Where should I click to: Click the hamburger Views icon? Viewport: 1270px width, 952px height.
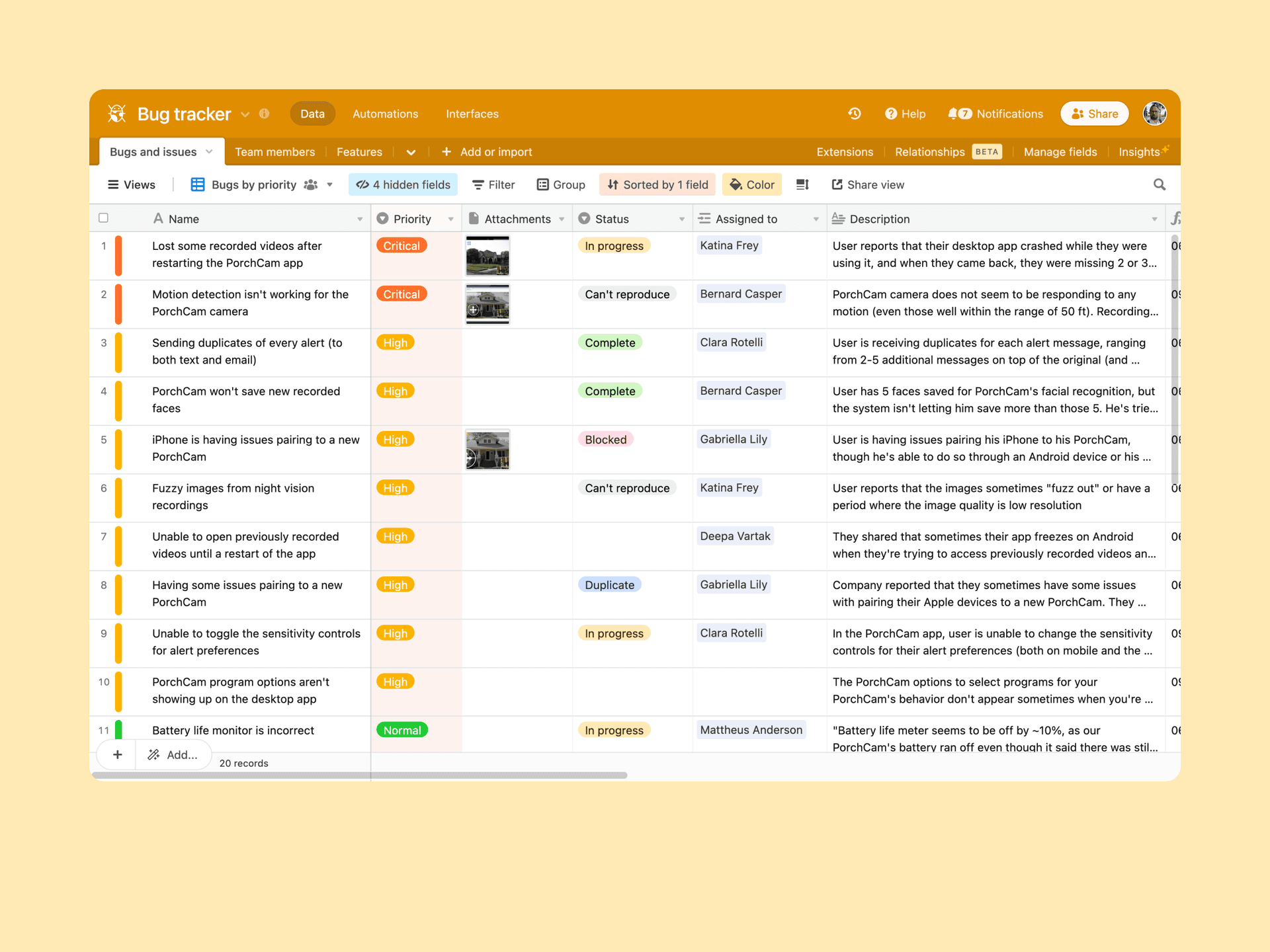113,184
